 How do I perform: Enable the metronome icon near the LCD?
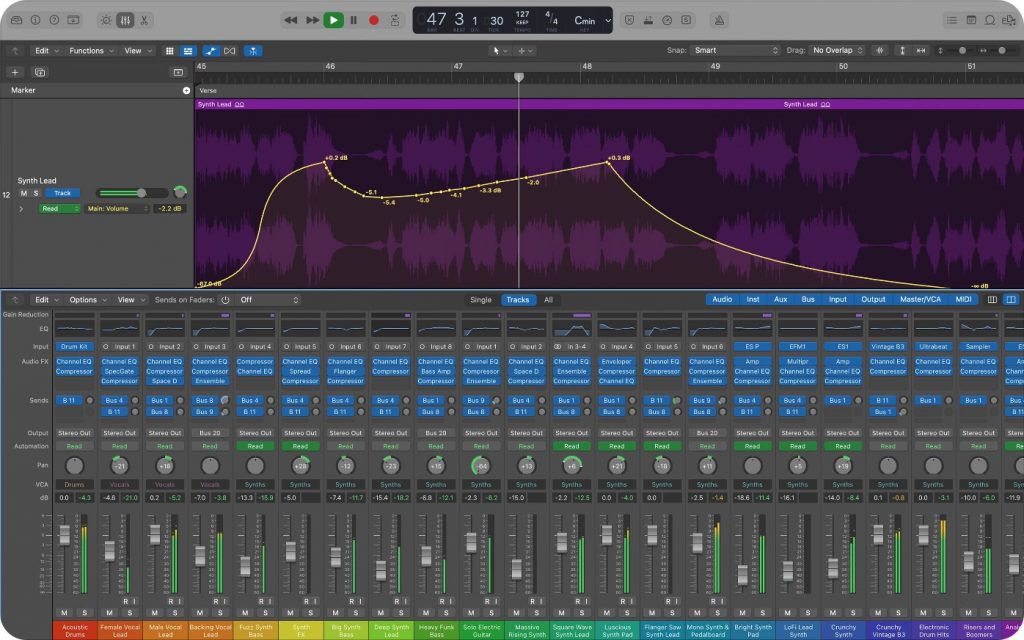click(719, 19)
